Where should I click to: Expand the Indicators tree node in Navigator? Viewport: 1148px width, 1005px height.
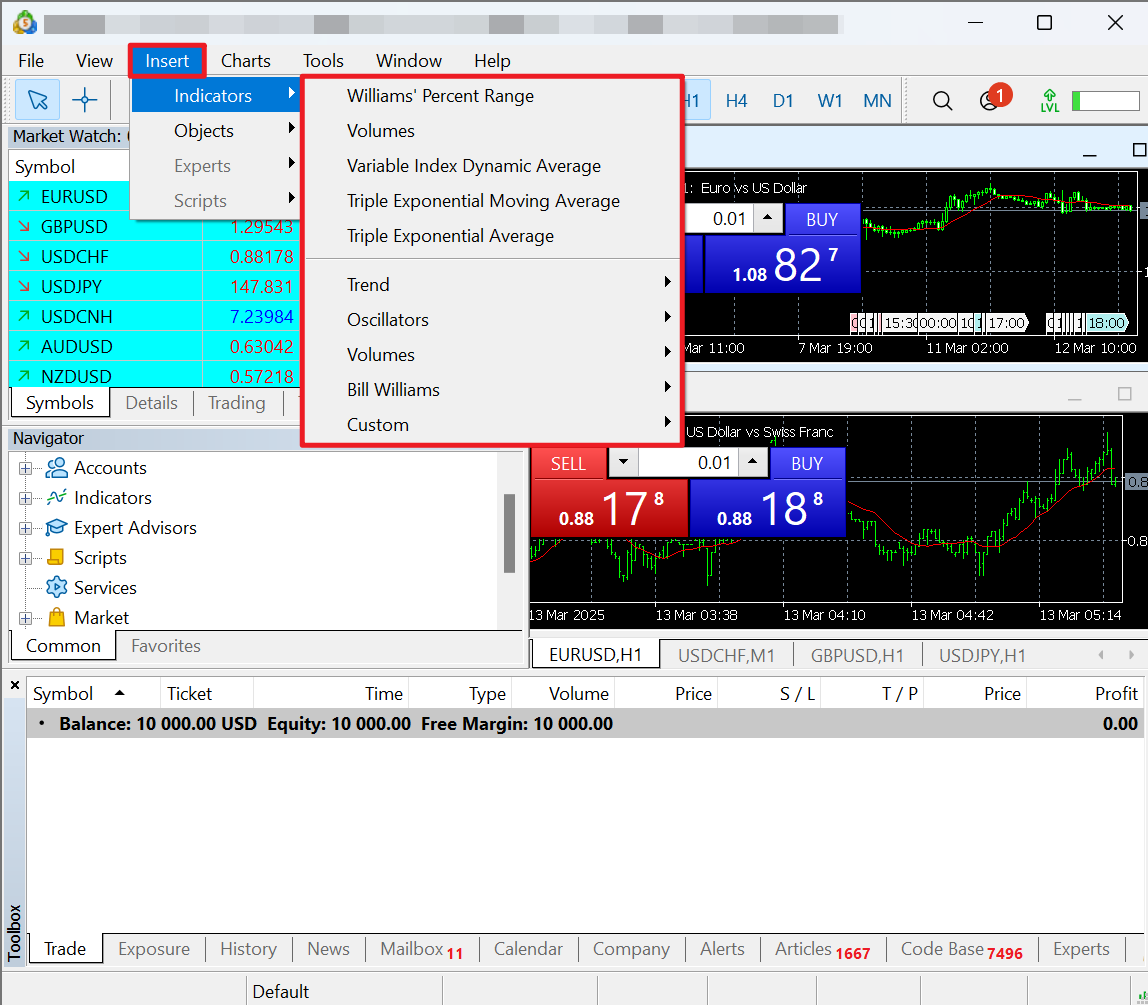pos(25,498)
